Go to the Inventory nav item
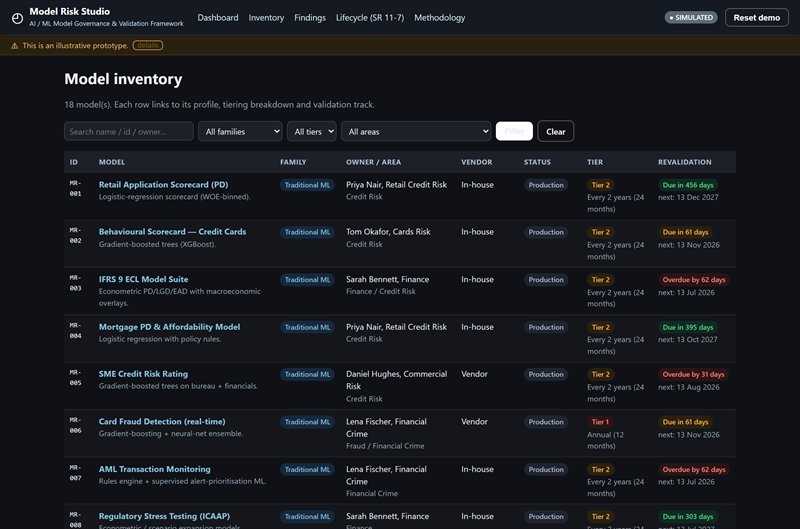This screenshot has width=800, height=529. (266, 18)
